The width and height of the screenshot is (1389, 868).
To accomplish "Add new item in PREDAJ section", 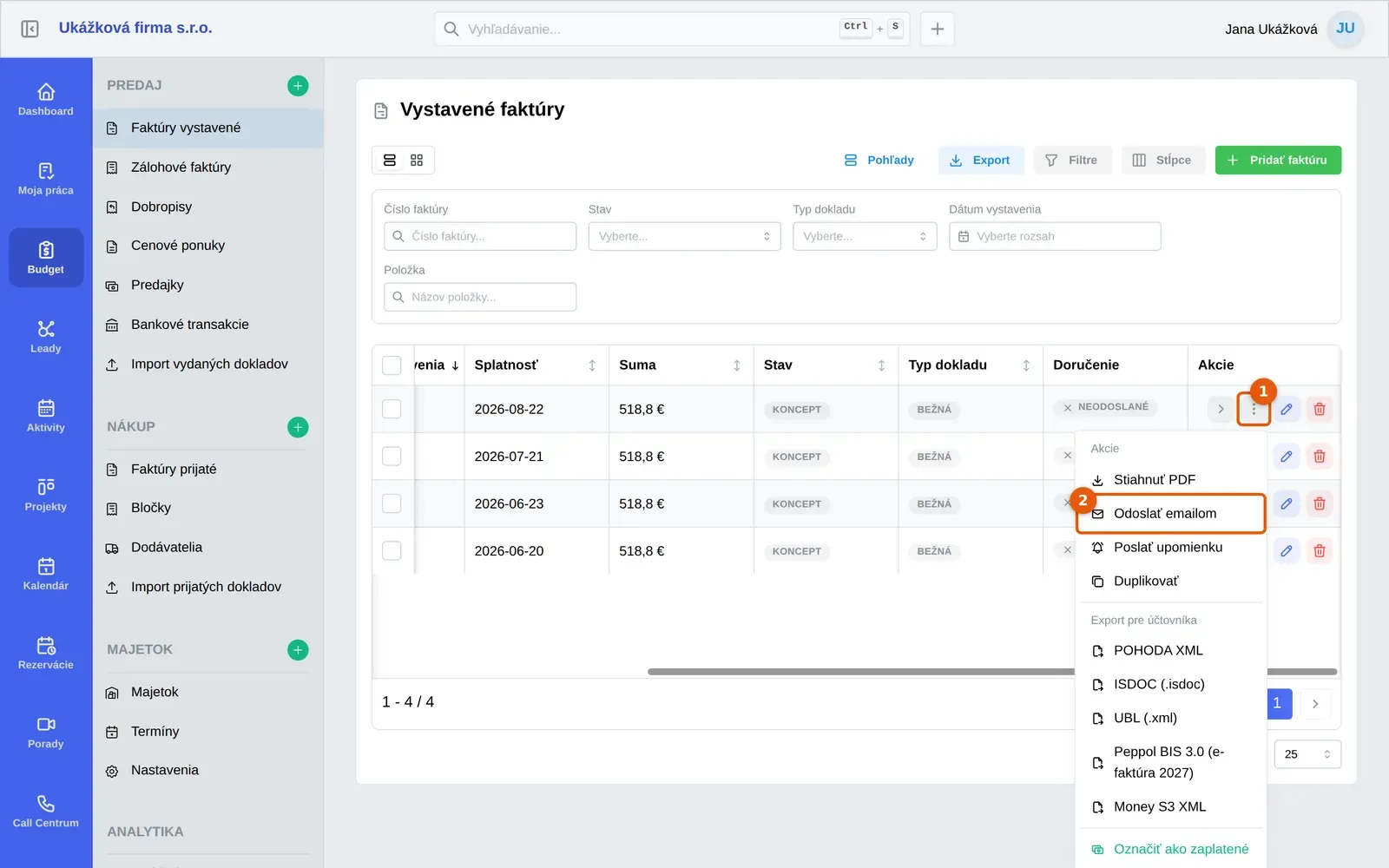I will (298, 86).
